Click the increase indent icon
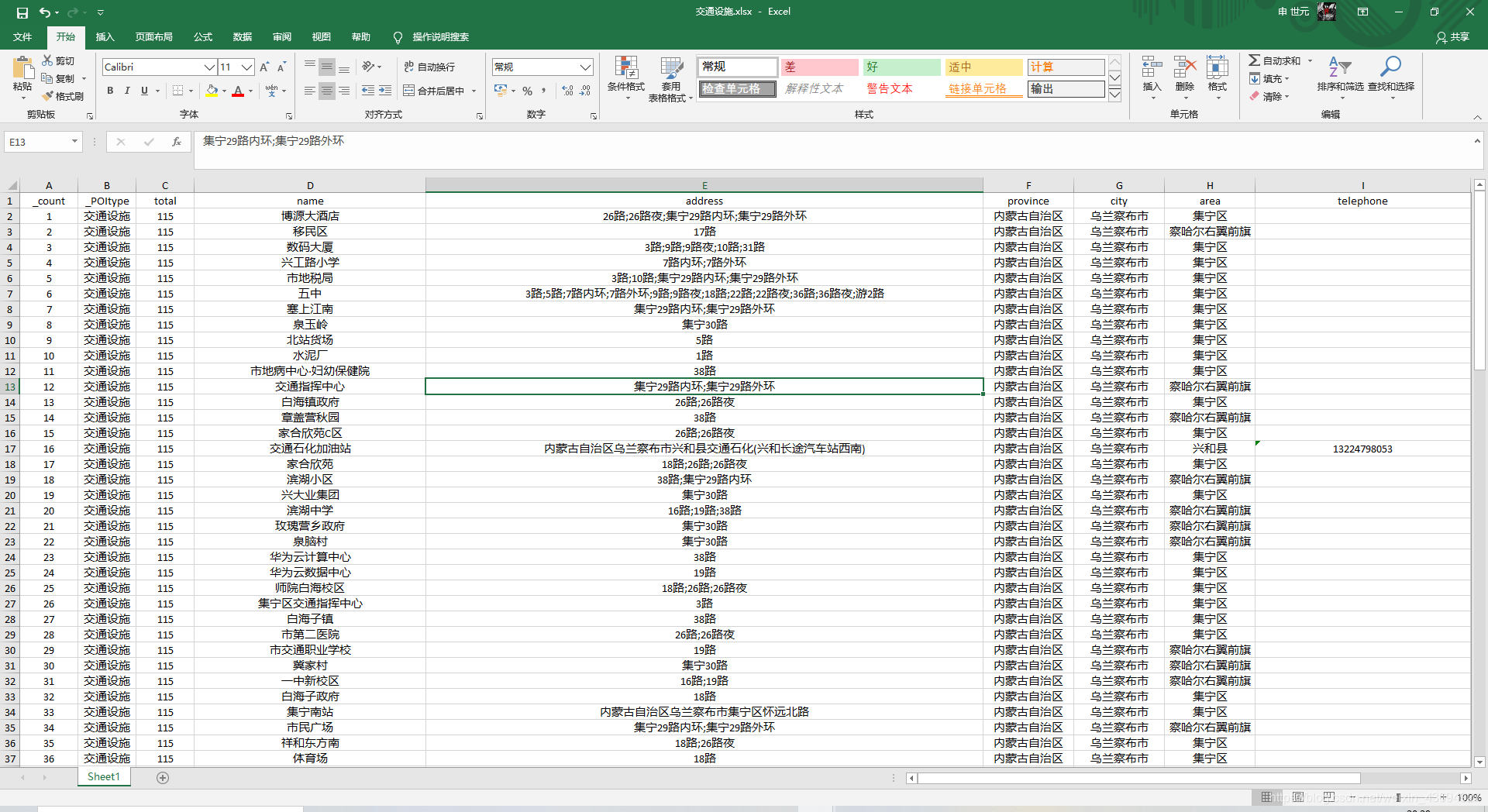The height and width of the screenshot is (812, 1488). (385, 91)
